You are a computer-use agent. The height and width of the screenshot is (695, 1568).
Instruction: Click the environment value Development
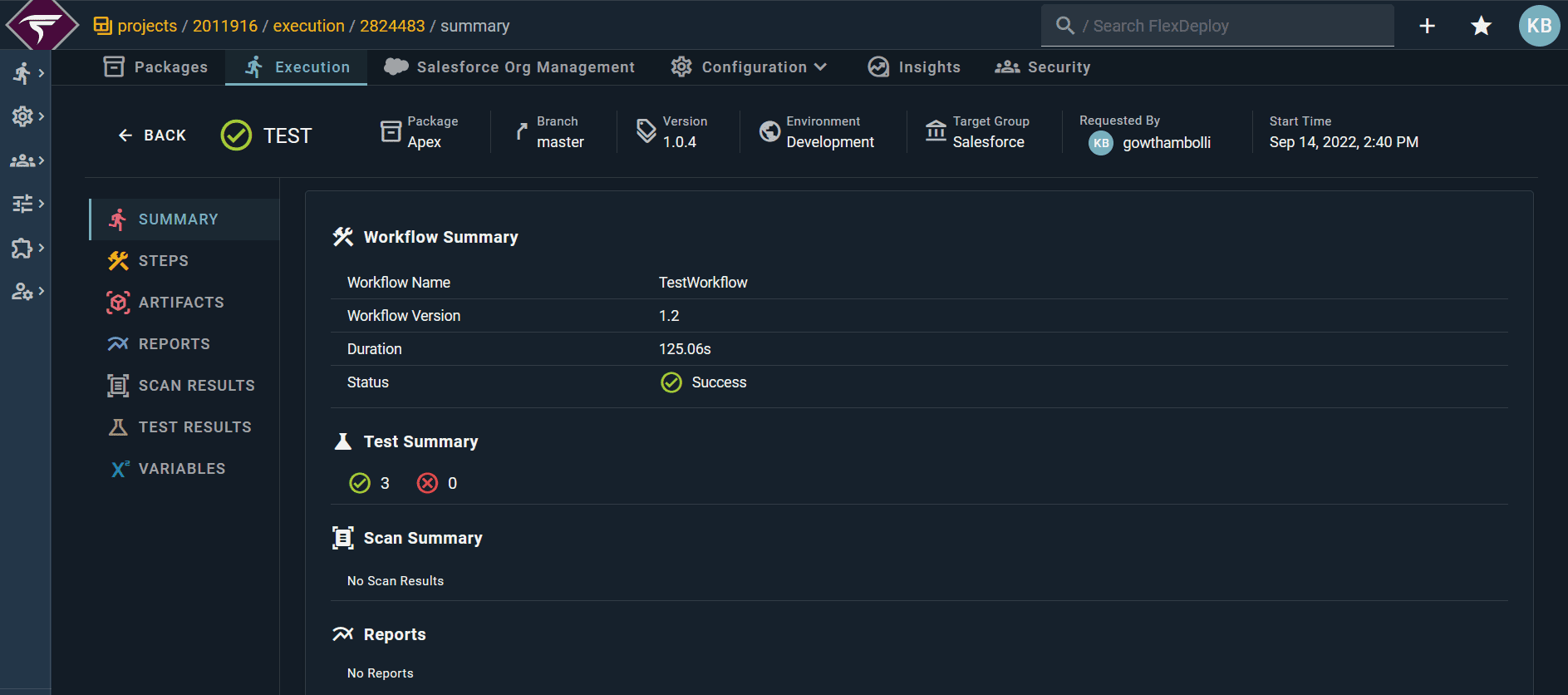pyautogui.click(x=830, y=142)
